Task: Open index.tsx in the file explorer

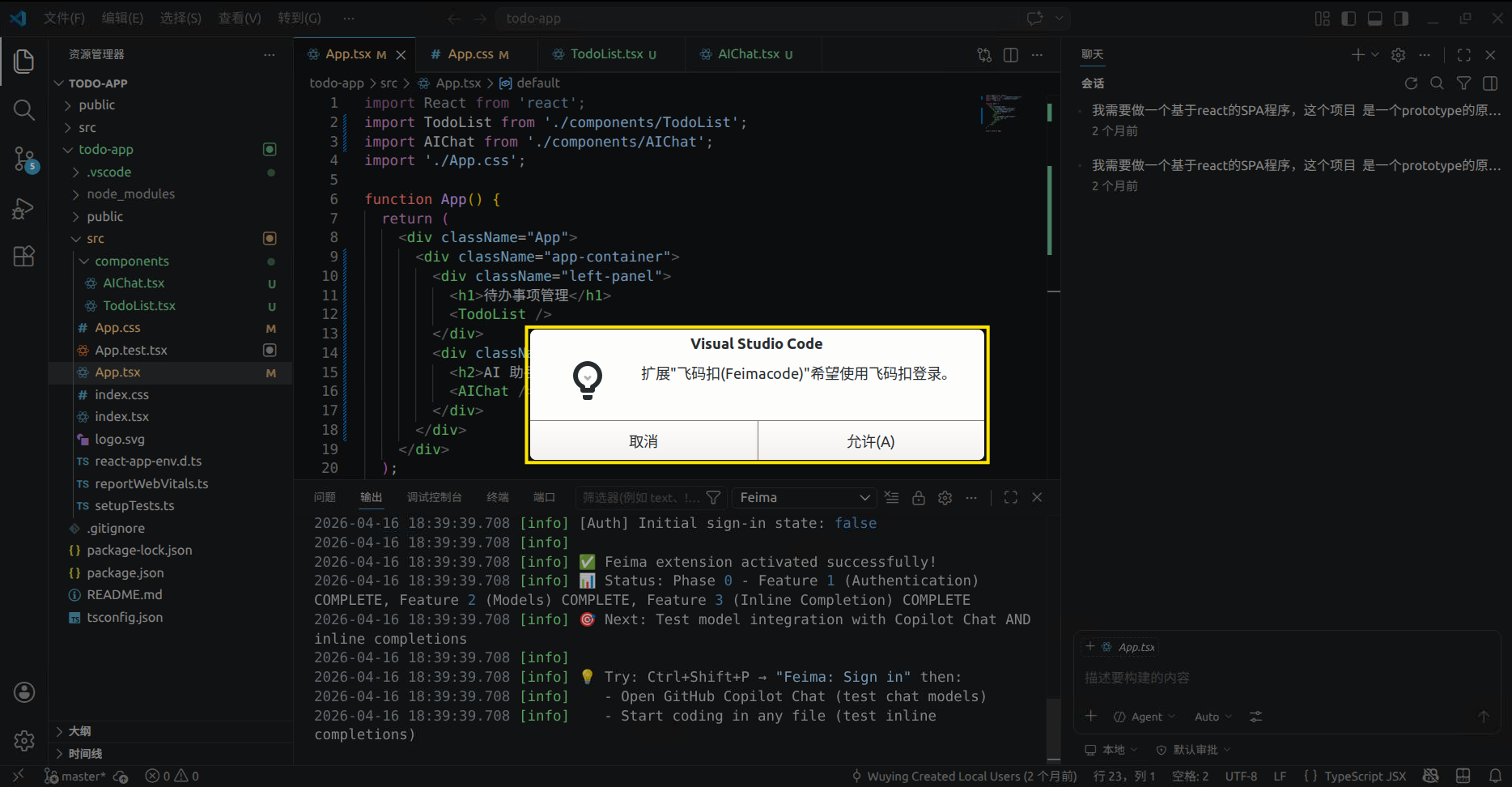Action: (x=121, y=417)
